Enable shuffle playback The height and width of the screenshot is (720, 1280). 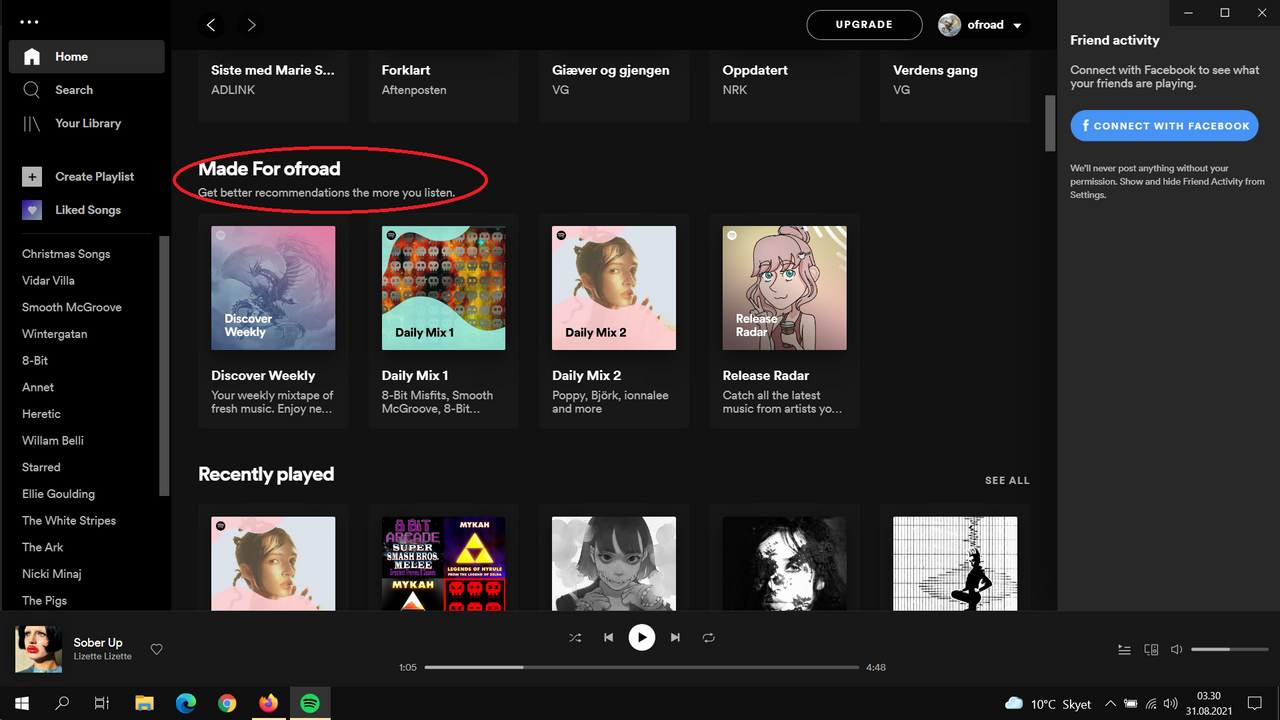click(575, 637)
